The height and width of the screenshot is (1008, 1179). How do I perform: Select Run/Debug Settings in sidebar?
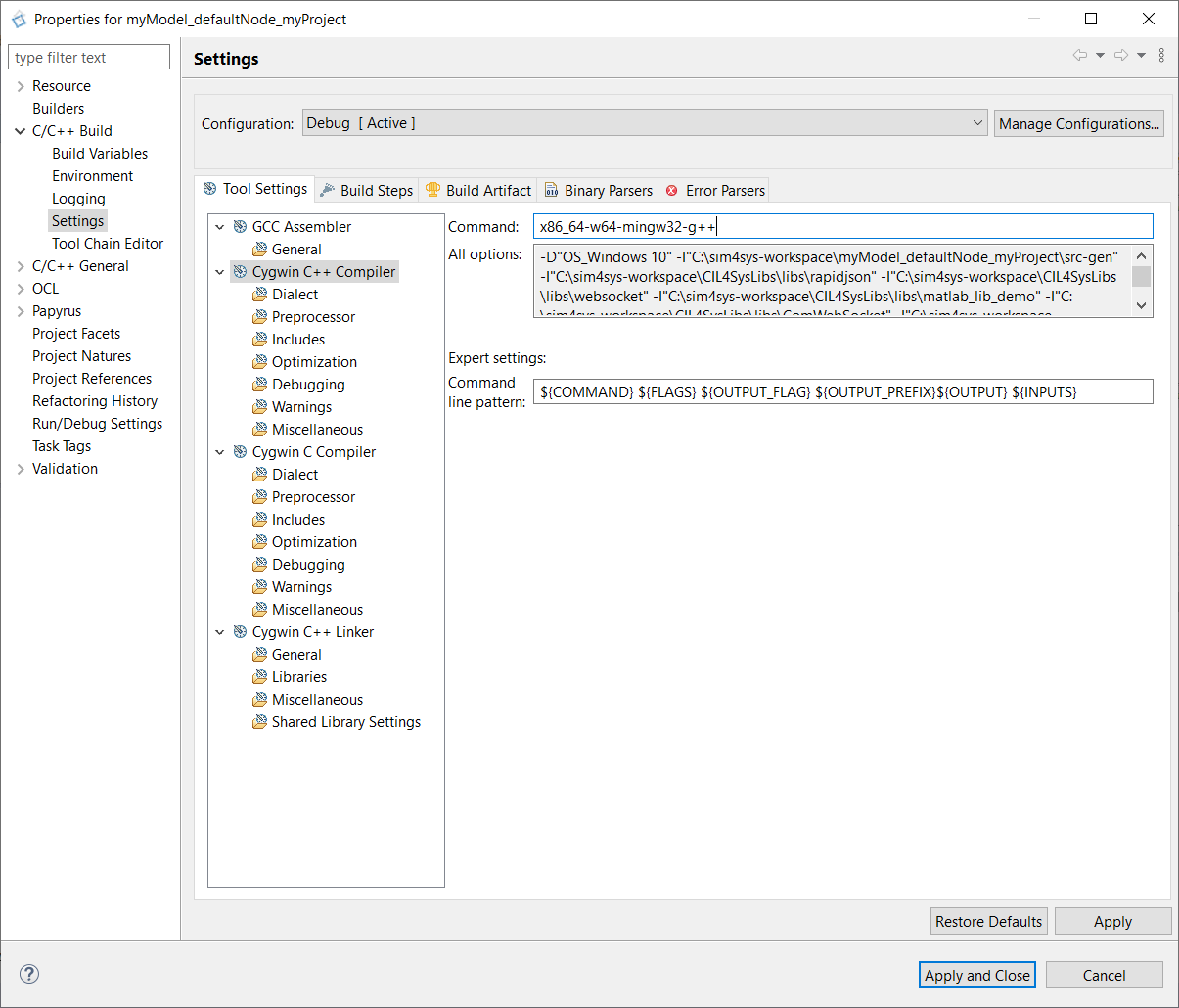(97, 424)
